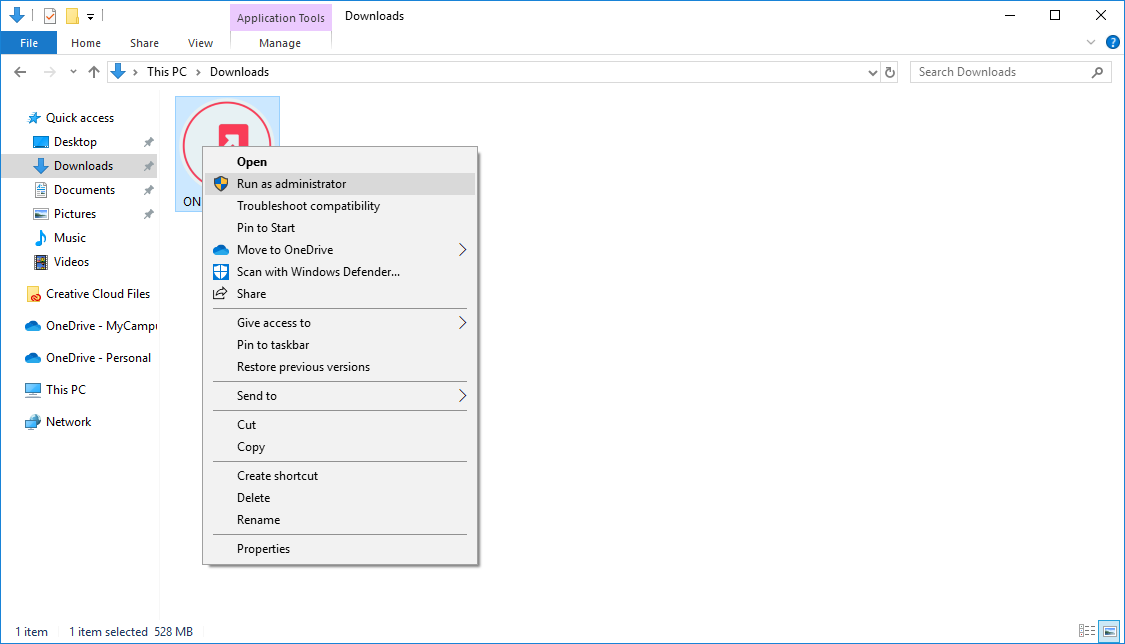Open Help with the question mark icon
Image resolution: width=1125 pixels, height=644 pixels.
click(1113, 42)
